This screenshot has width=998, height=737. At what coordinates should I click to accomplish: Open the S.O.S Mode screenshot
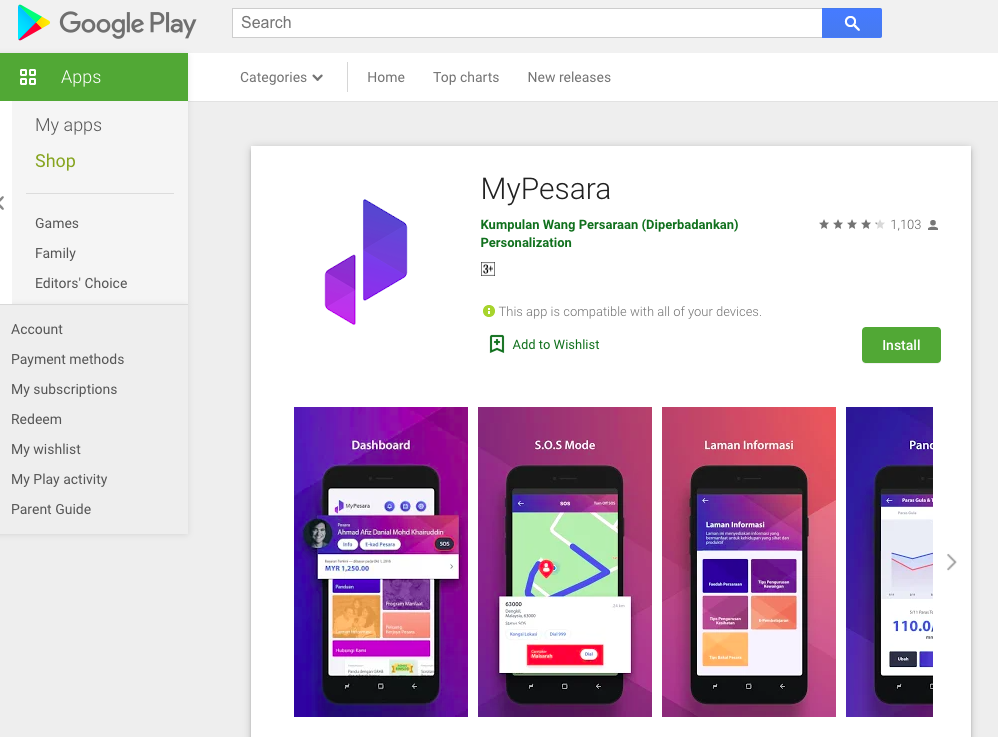[x=565, y=562]
